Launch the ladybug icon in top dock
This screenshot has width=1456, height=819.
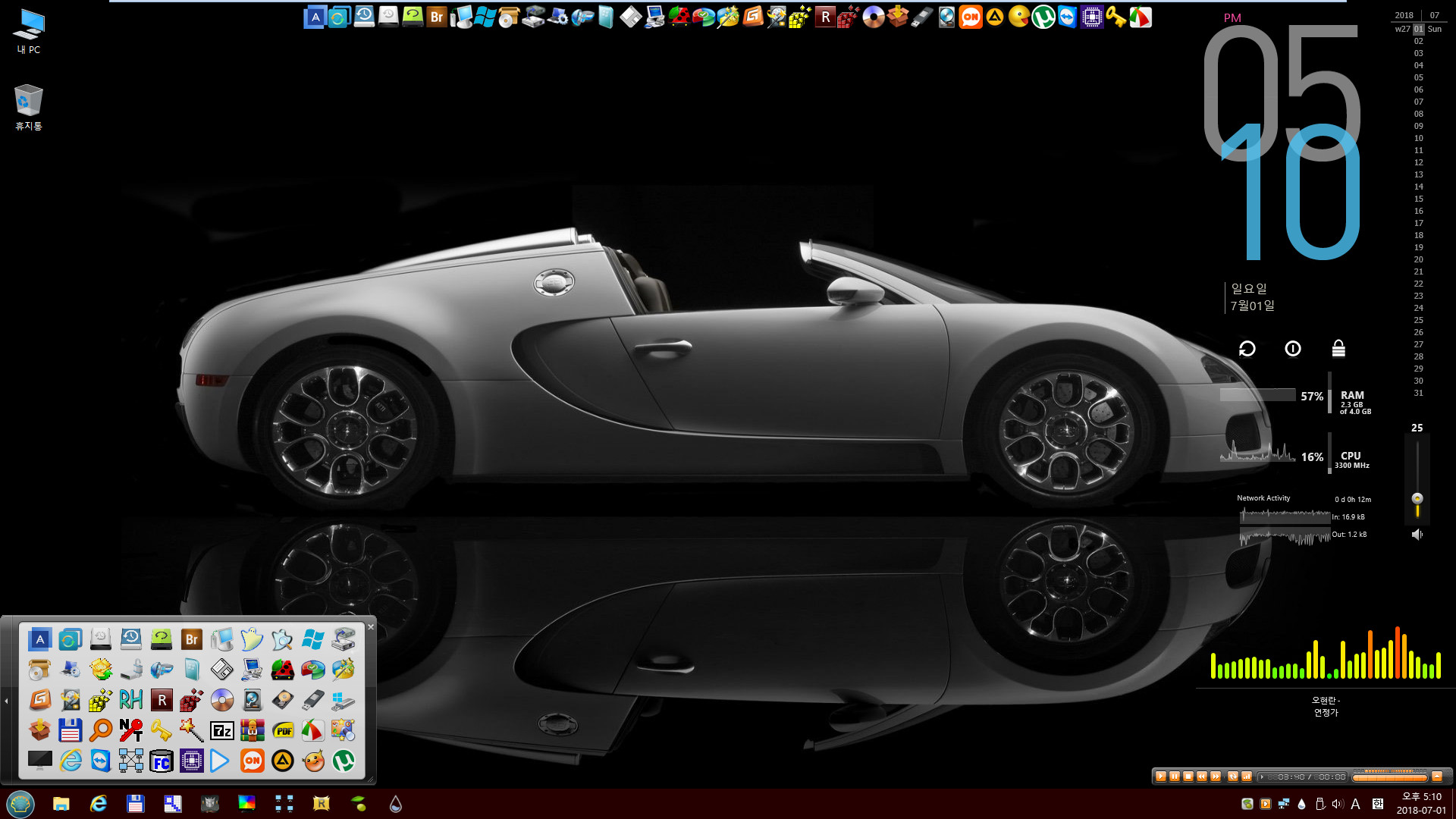[679, 17]
